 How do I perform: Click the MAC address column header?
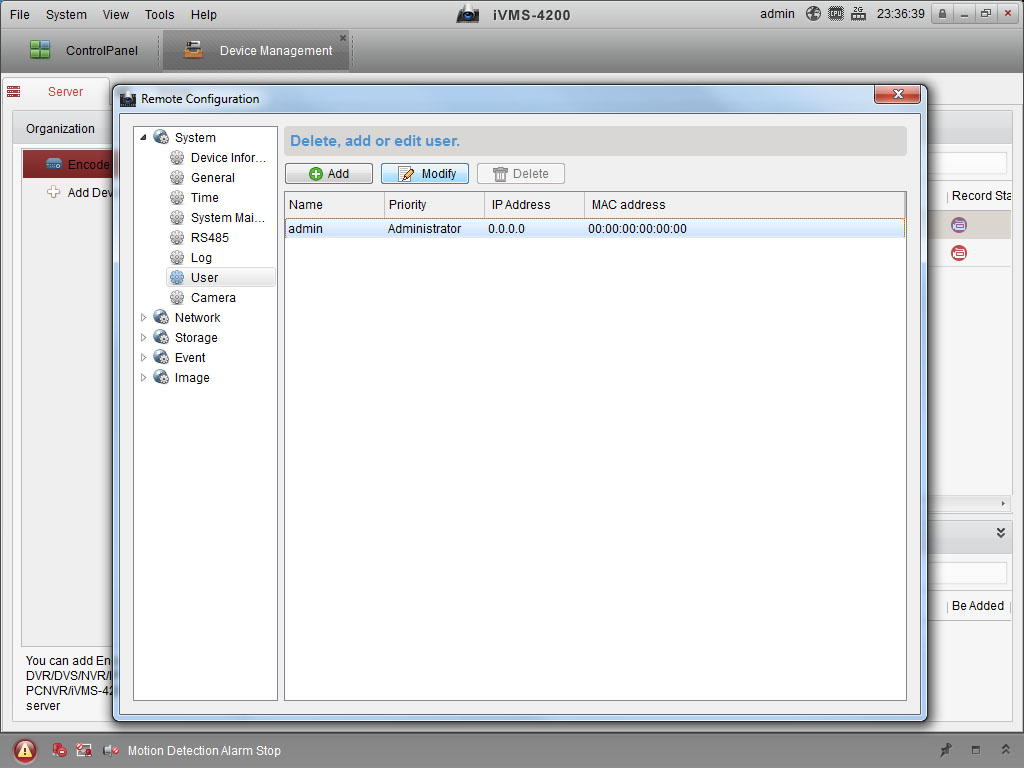(x=745, y=204)
